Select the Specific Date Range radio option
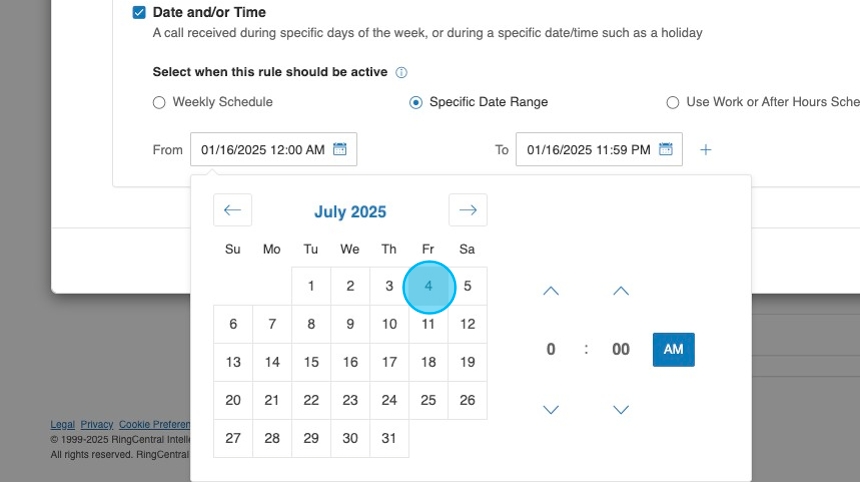Viewport: 860px width, 482px height. coord(416,102)
